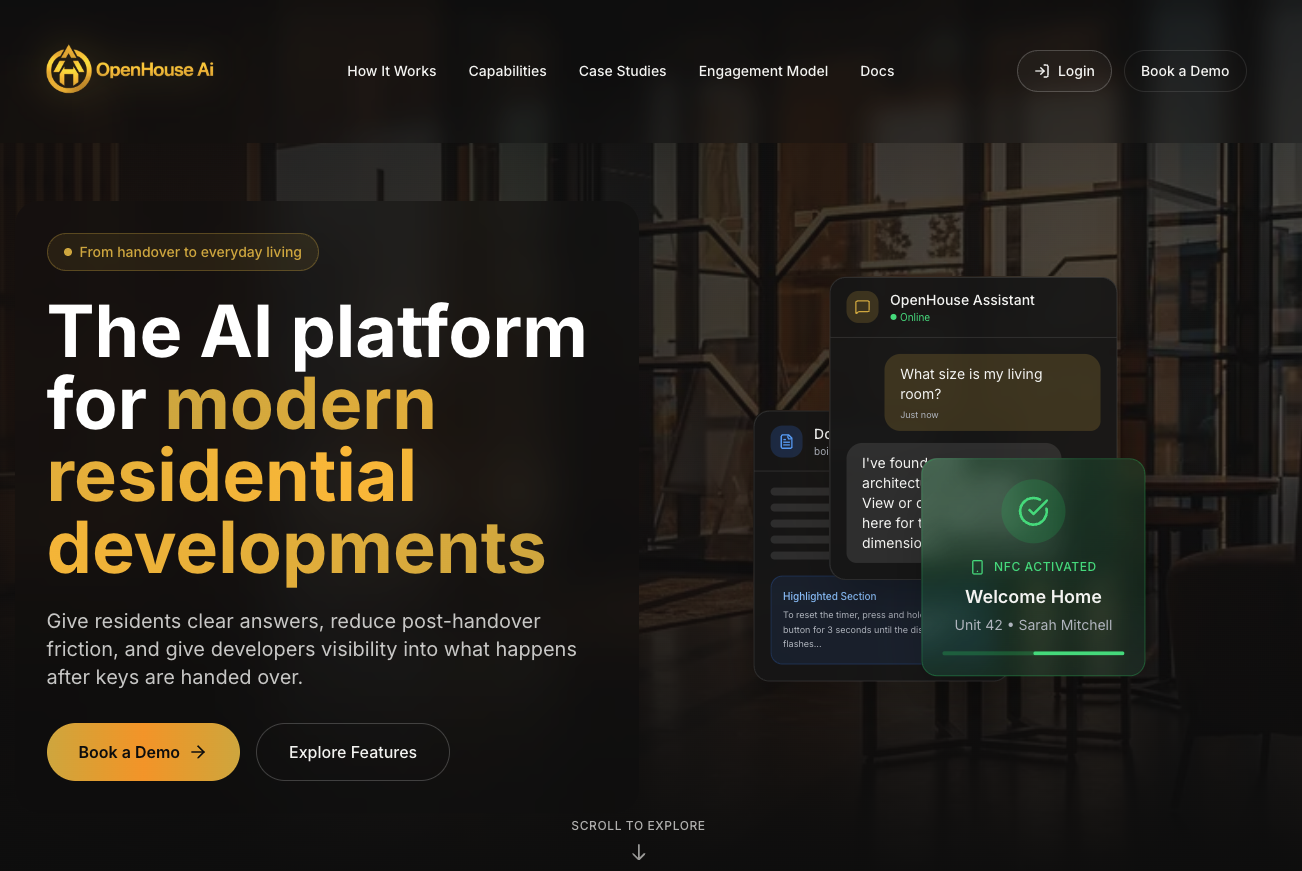Click the blue document icon on the document card

tap(787, 441)
